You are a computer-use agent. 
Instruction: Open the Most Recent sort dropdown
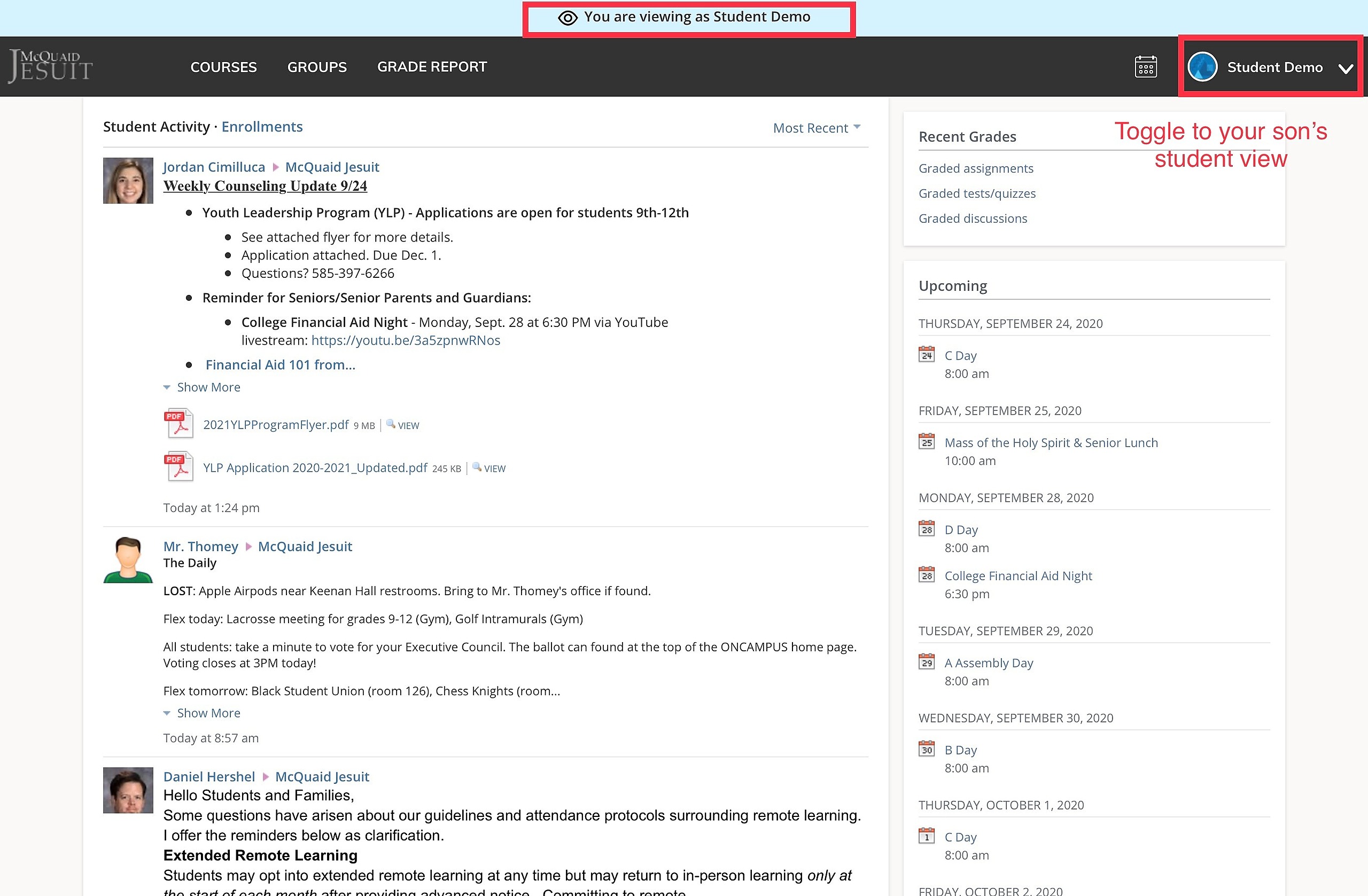tap(816, 128)
